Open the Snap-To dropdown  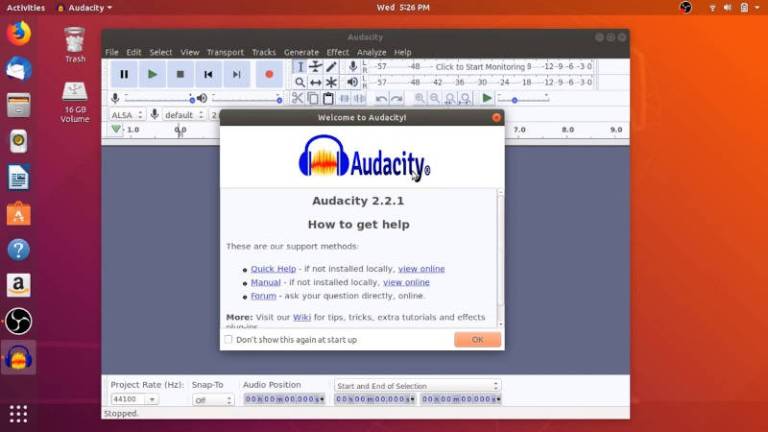212,399
